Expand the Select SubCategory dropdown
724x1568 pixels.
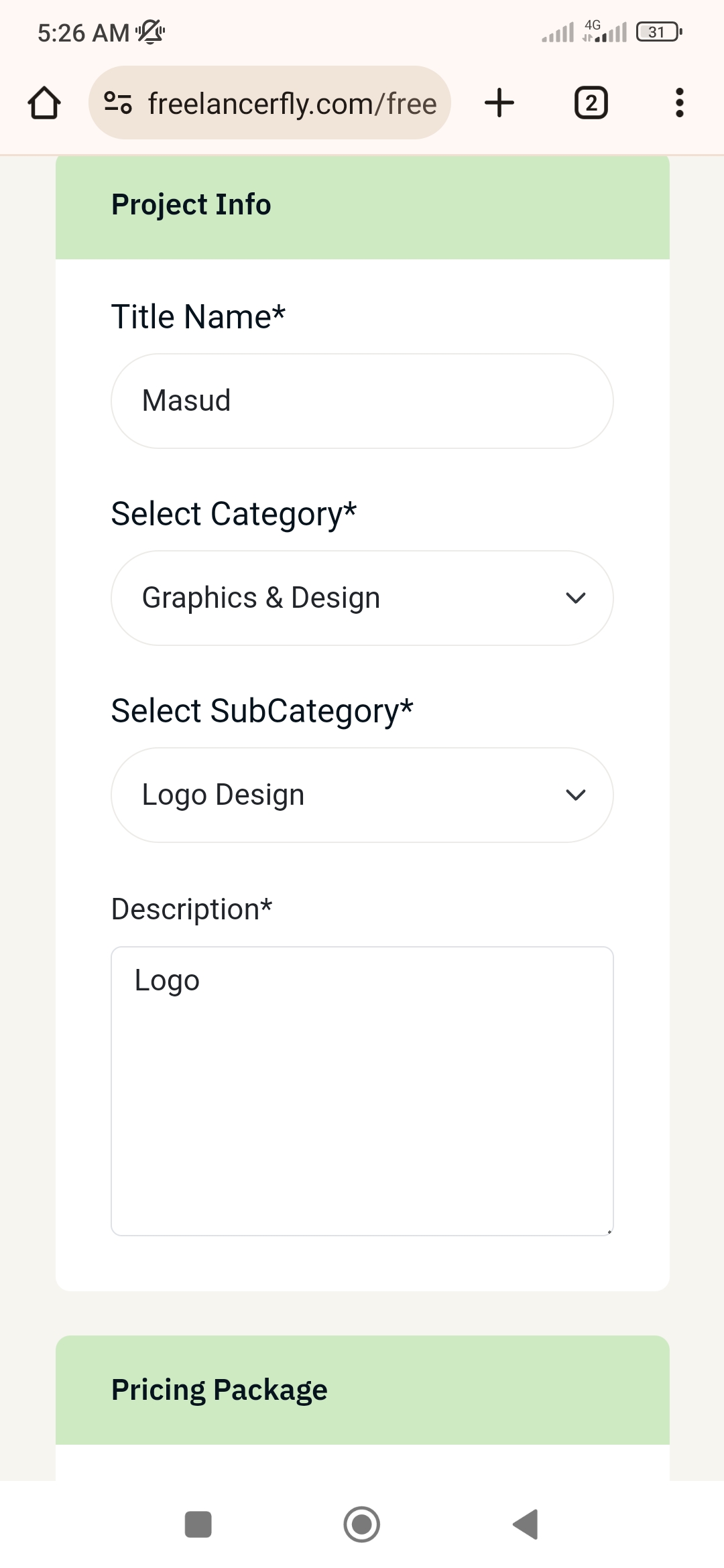tap(362, 795)
